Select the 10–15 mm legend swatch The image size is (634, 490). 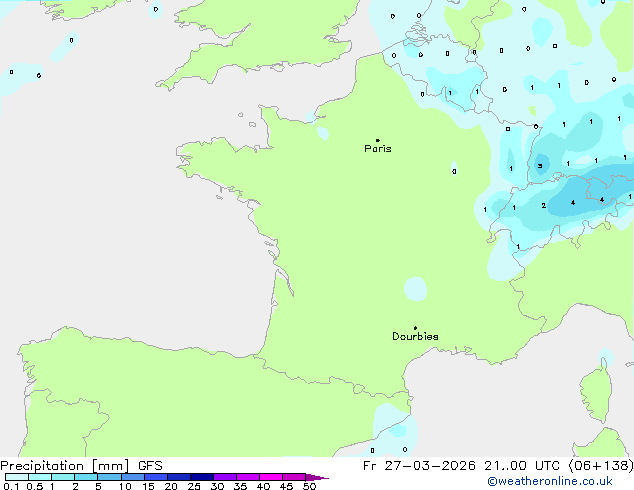(133, 477)
